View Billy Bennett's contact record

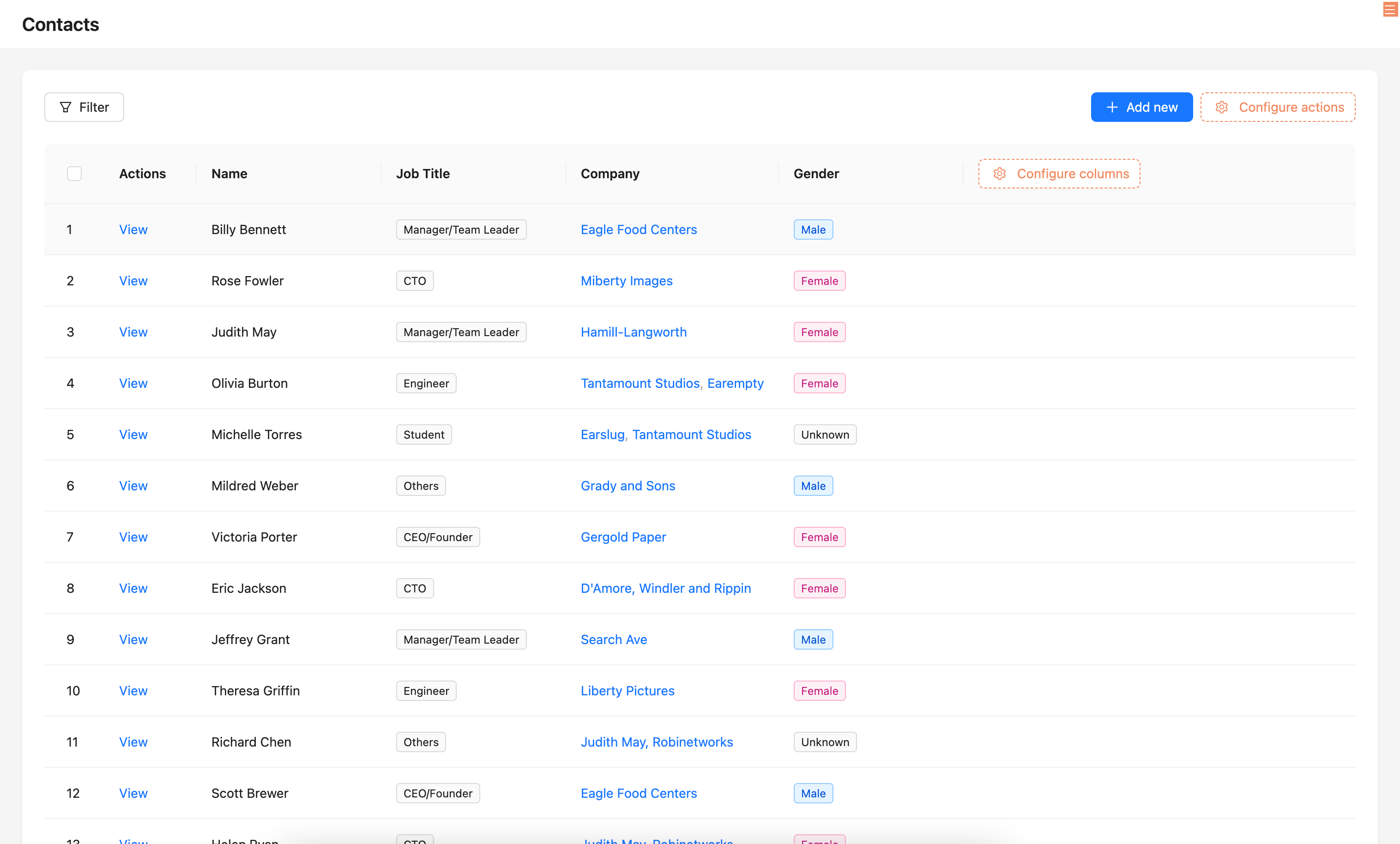(133, 229)
